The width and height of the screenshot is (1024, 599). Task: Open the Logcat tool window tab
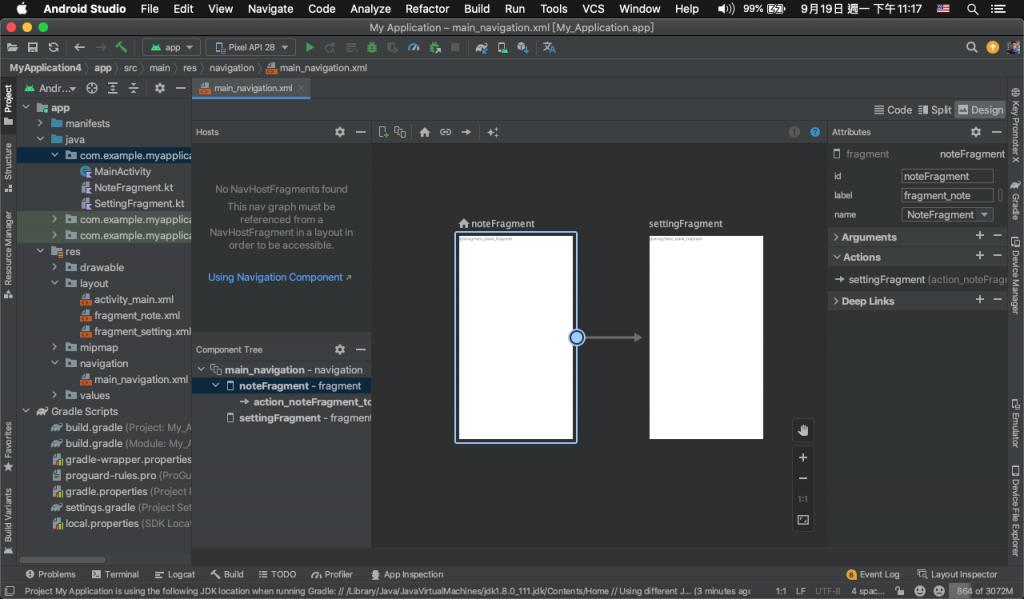(x=175, y=574)
